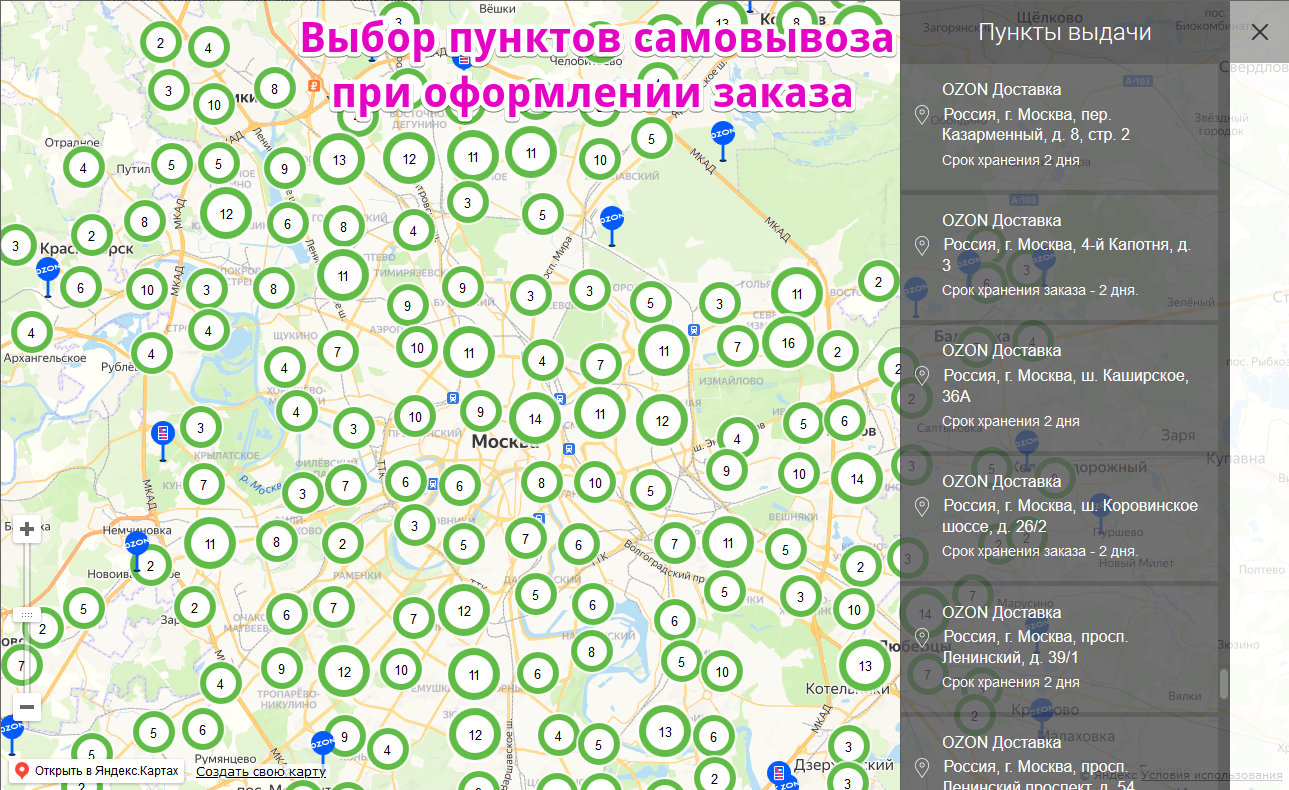The height and width of the screenshot is (790, 1289).
Task: Open cluster 2 above Красногорск label
Action: [92, 236]
